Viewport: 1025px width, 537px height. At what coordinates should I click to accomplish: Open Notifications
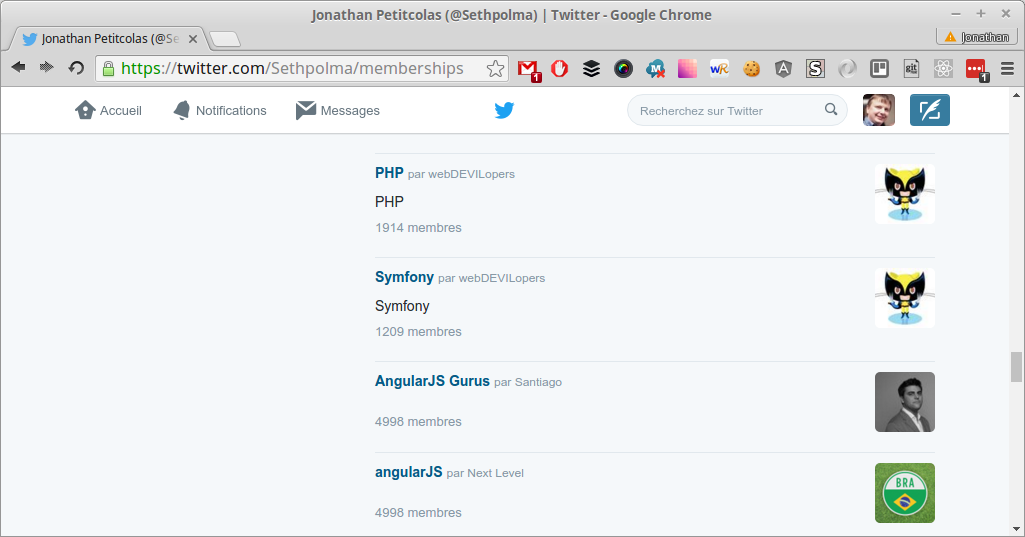pos(220,111)
